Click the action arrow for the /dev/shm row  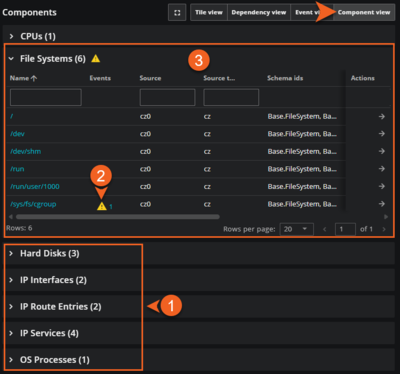pyautogui.click(x=382, y=151)
